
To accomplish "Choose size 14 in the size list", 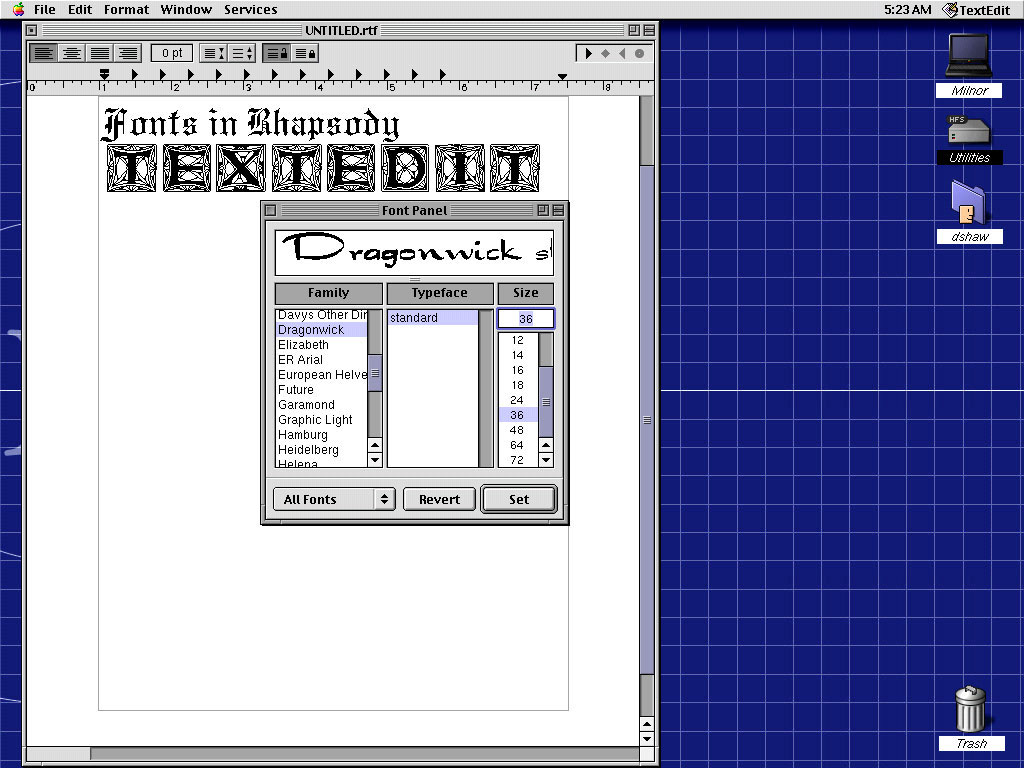I will pyautogui.click(x=518, y=355).
